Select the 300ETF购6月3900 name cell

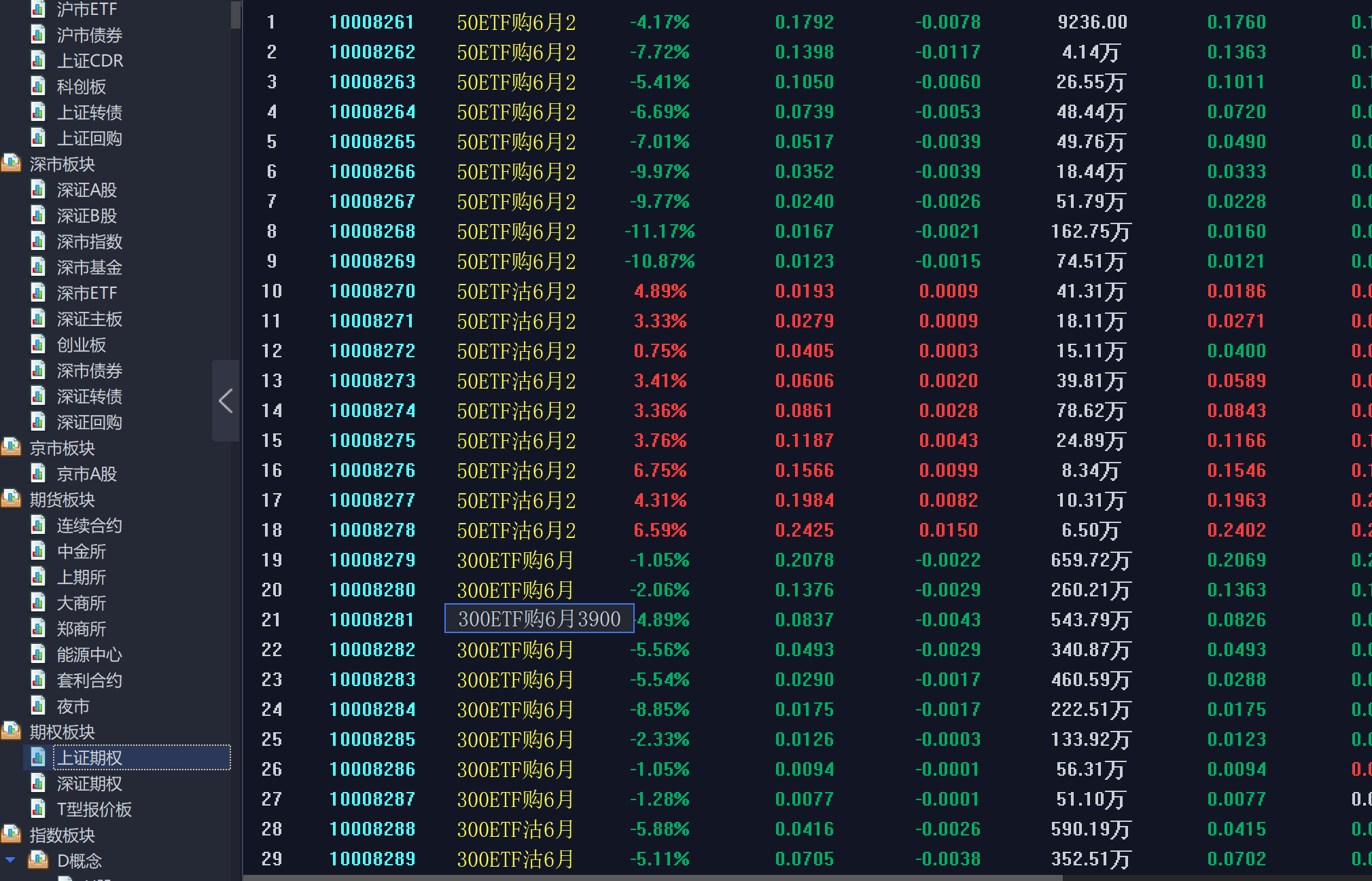(x=539, y=619)
